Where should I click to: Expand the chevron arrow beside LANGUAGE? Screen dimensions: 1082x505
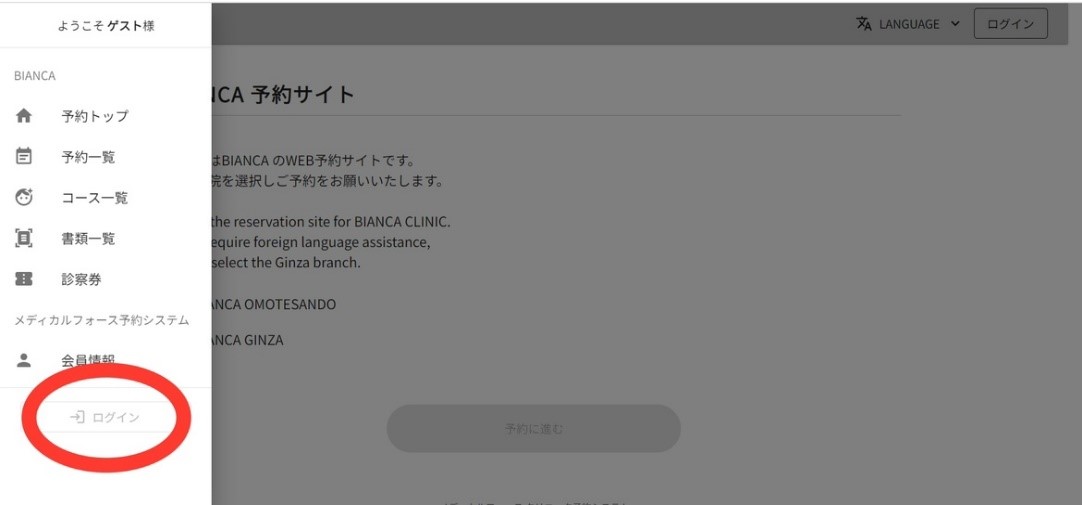(x=956, y=24)
